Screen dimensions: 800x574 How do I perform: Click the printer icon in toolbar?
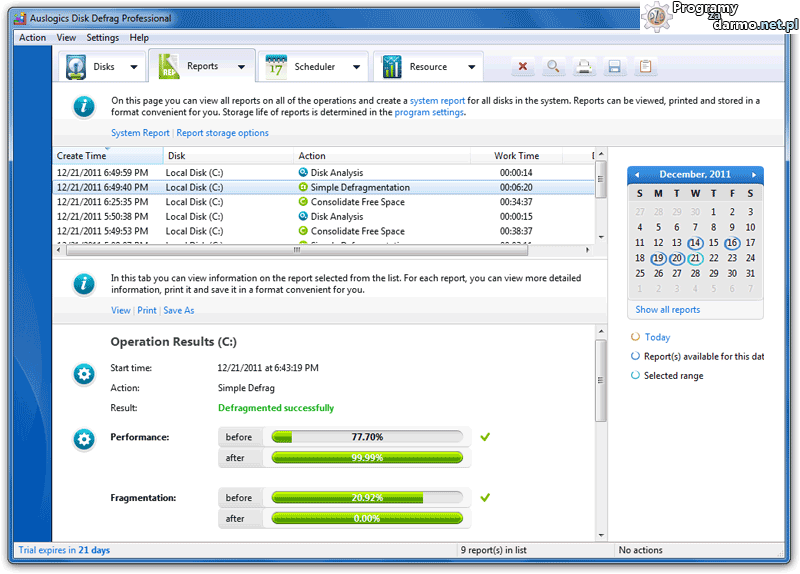(584, 67)
